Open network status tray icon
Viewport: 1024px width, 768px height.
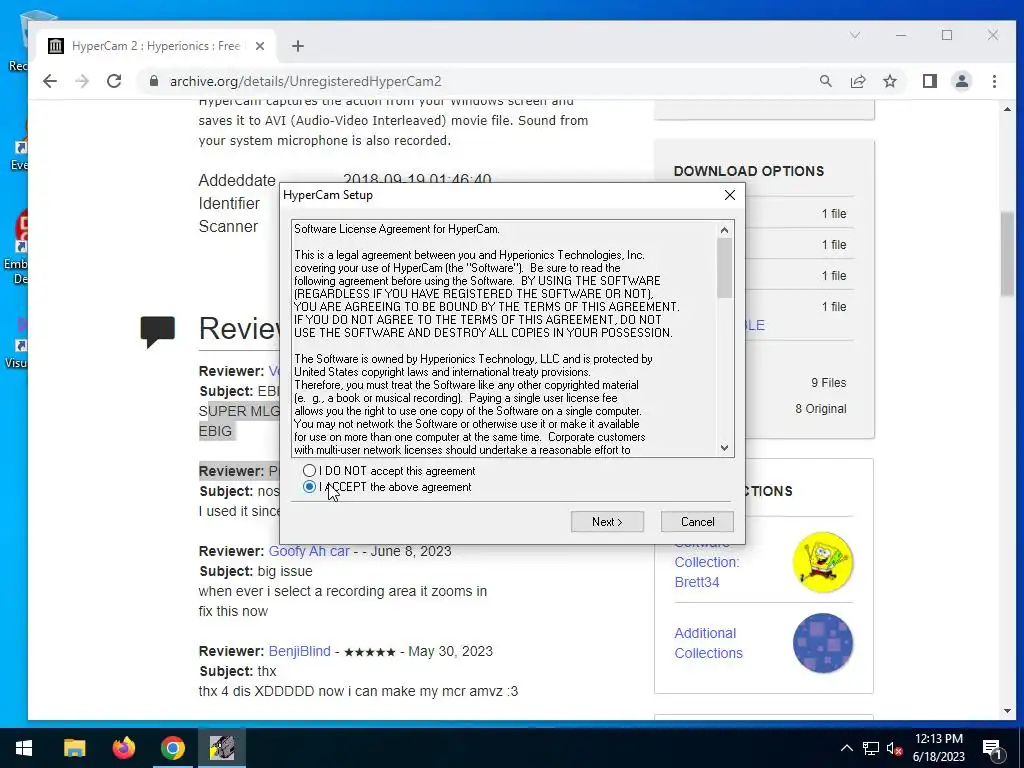pyautogui.click(x=871, y=748)
